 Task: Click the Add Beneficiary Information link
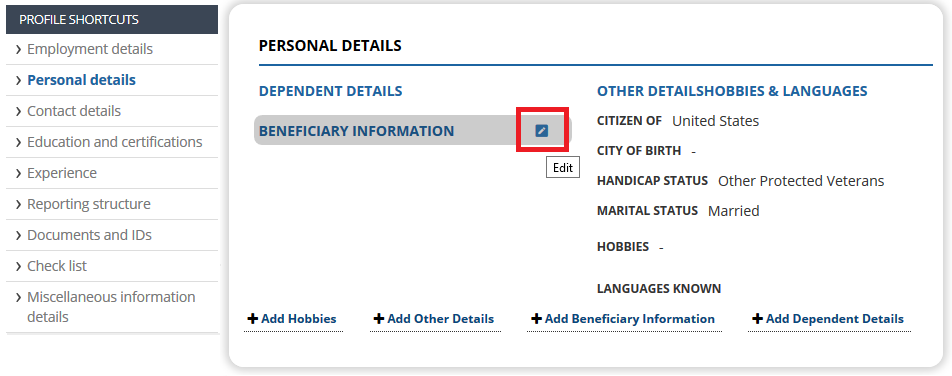click(x=623, y=318)
